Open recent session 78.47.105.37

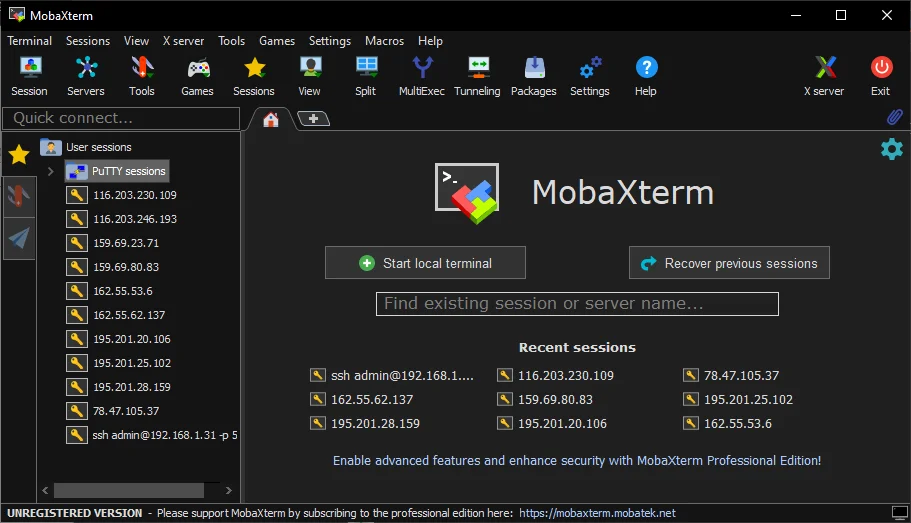point(731,375)
